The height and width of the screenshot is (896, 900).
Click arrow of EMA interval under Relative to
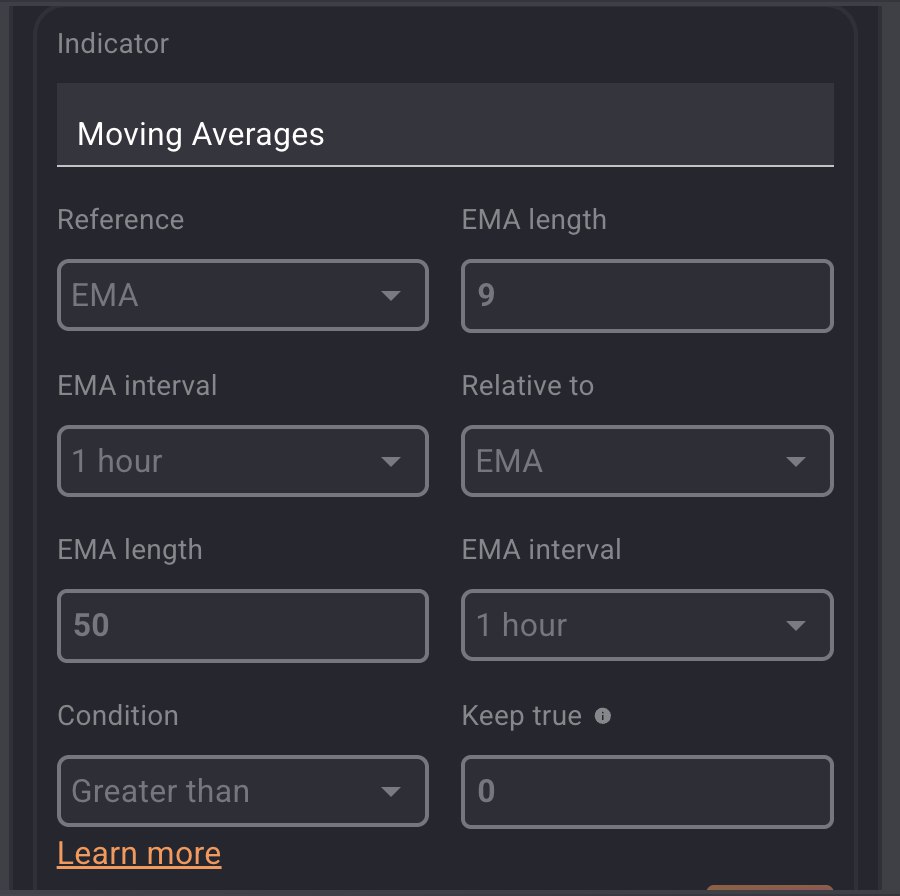coord(796,626)
